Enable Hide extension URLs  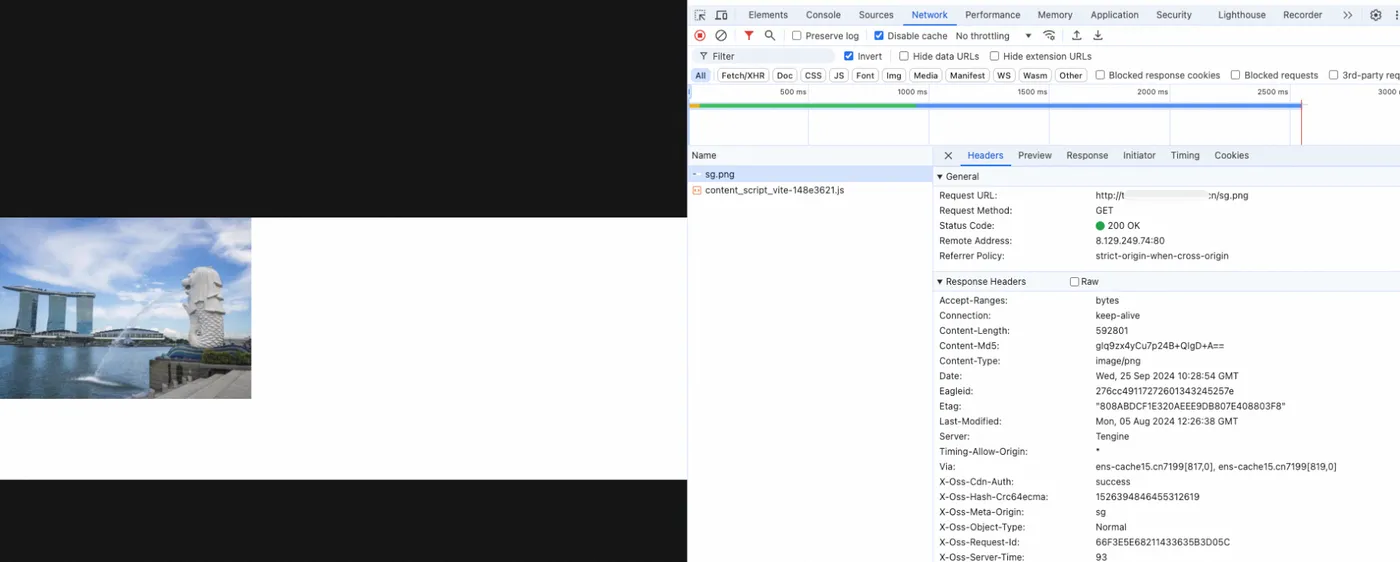[994, 57]
